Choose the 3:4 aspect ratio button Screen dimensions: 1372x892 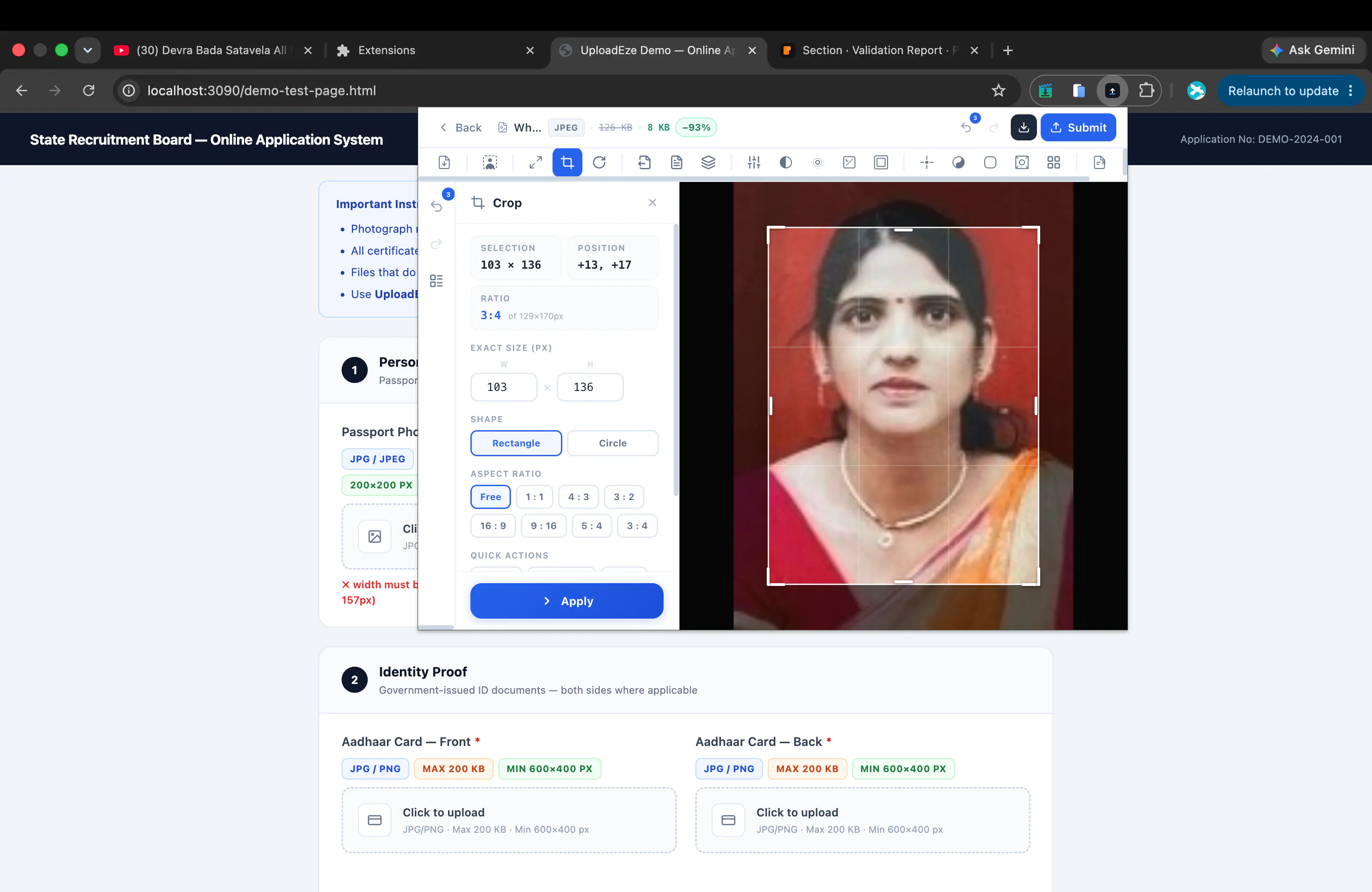tap(637, 525)
